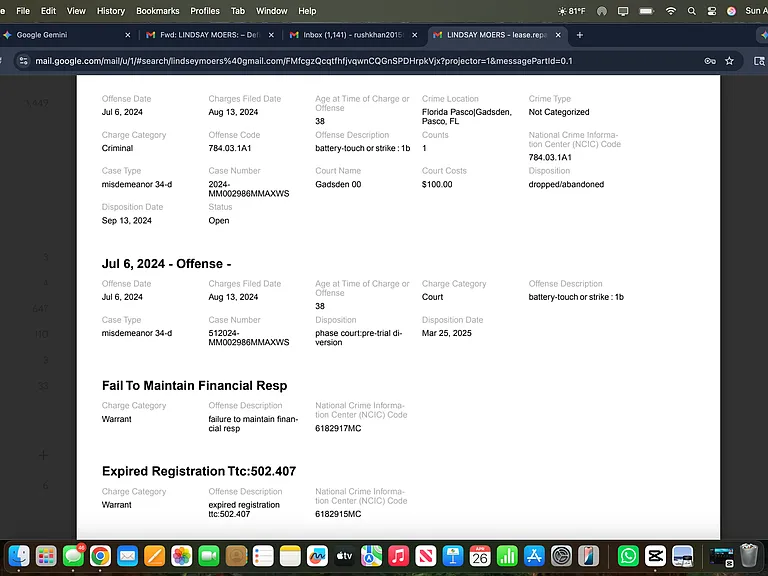Launch FaceTime from the dock

coord(209,556)
